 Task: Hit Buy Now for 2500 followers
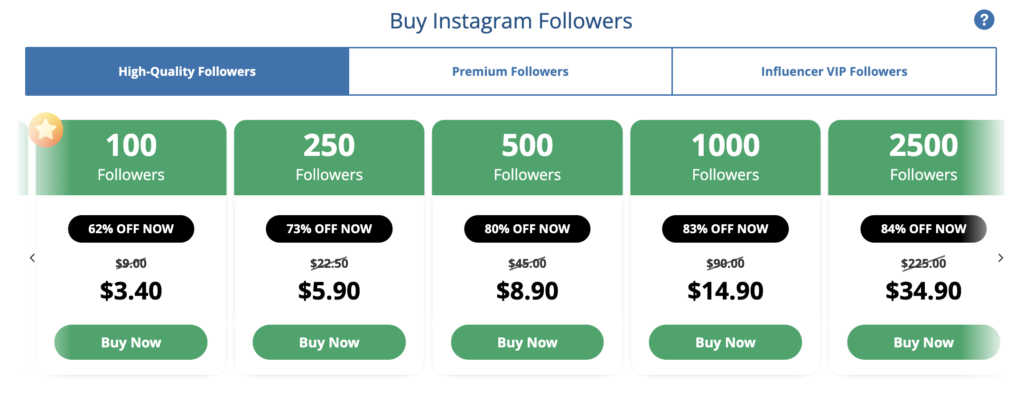[x=923, y=342]
